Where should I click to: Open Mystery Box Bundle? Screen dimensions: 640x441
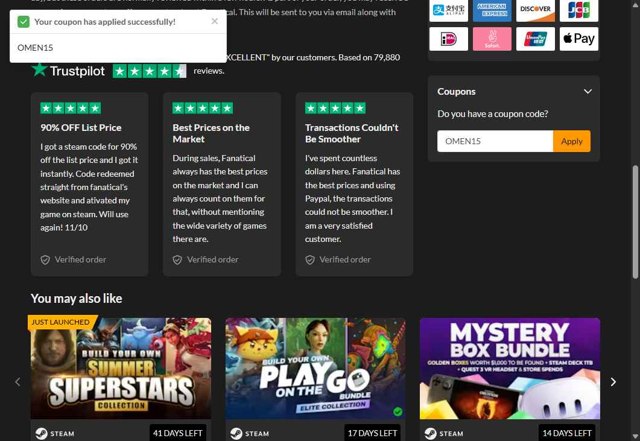click(x=510, y=369)
